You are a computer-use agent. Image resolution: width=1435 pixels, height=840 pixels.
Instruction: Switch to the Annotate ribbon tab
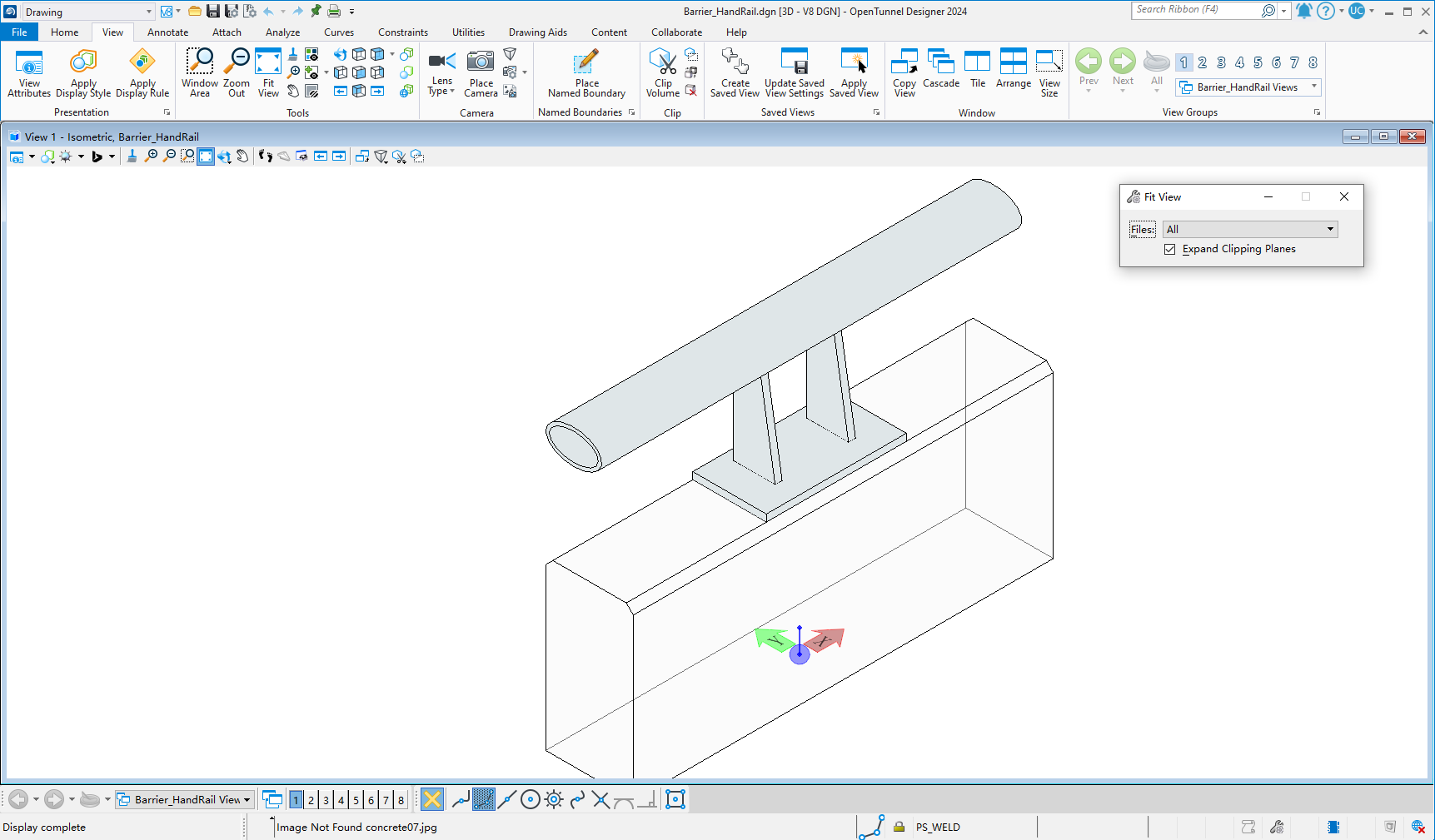tap(167, 32)
